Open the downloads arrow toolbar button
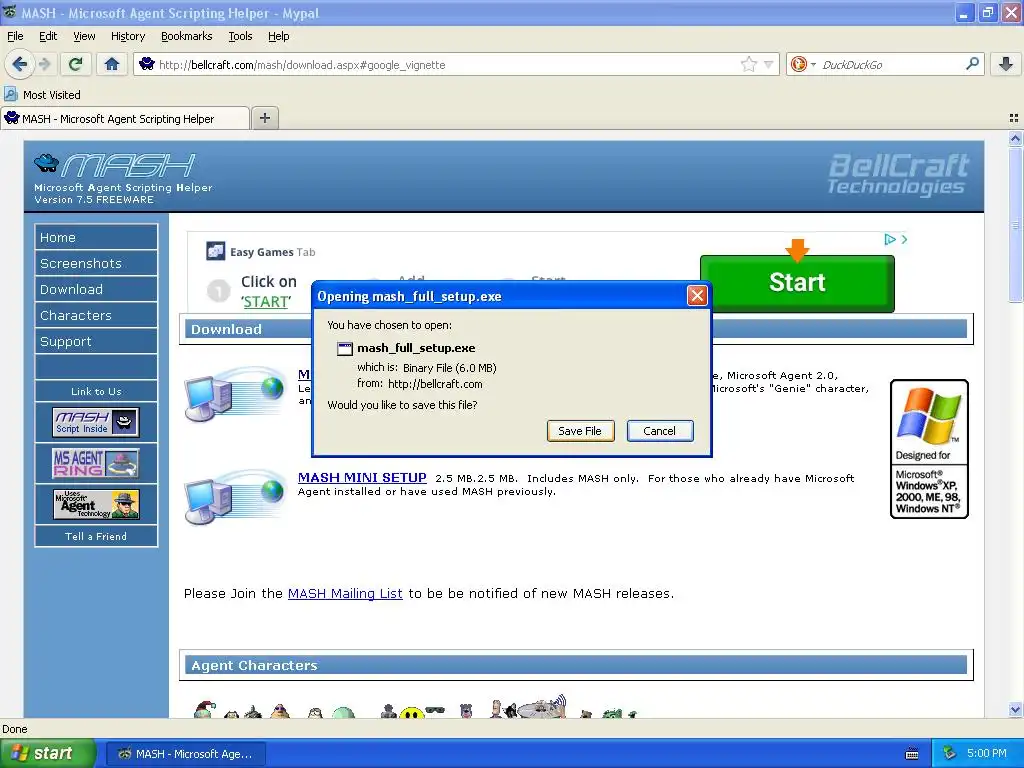 click(1006, 64)
